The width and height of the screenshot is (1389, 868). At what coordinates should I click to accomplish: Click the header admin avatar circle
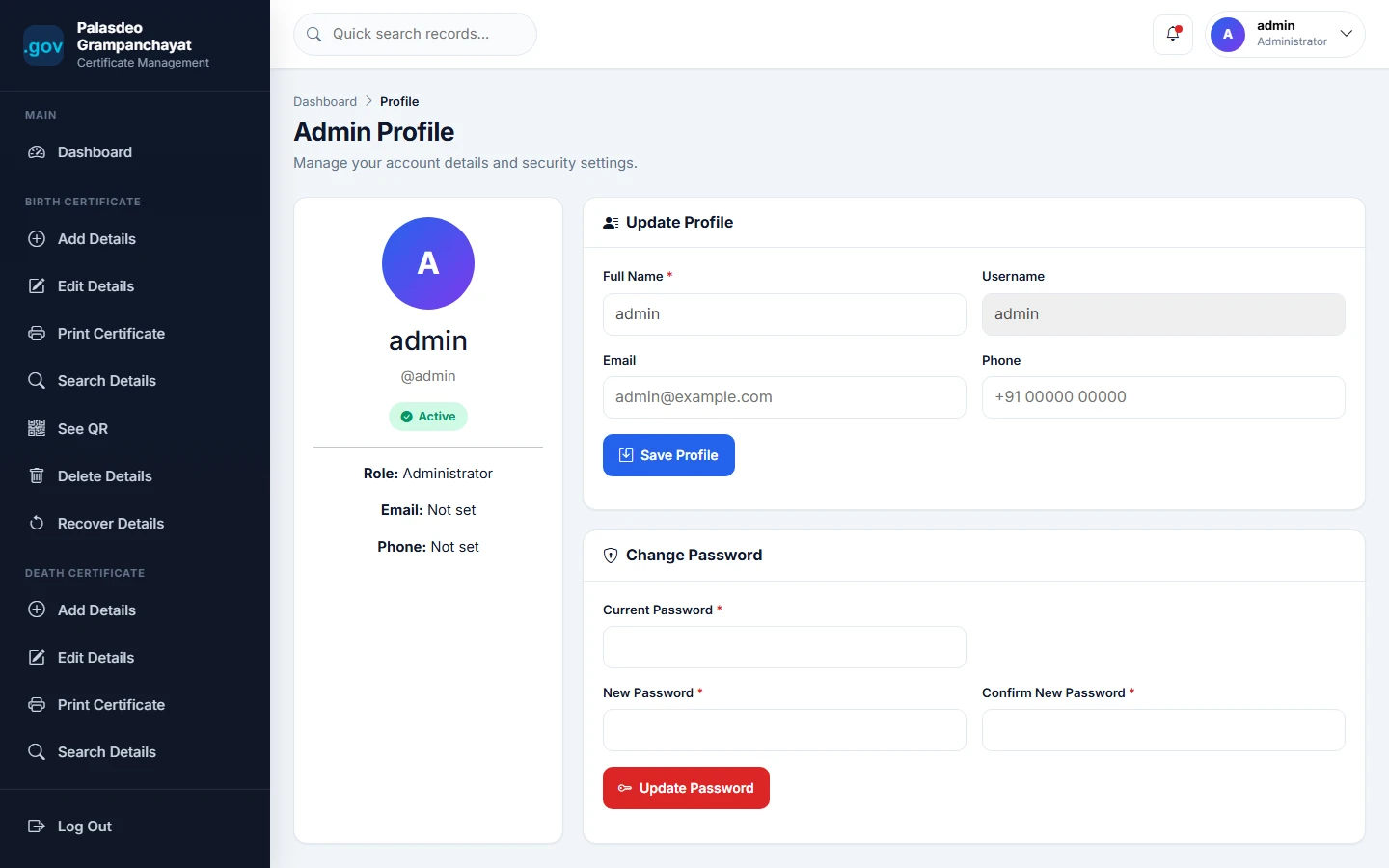coord(1228,34)
